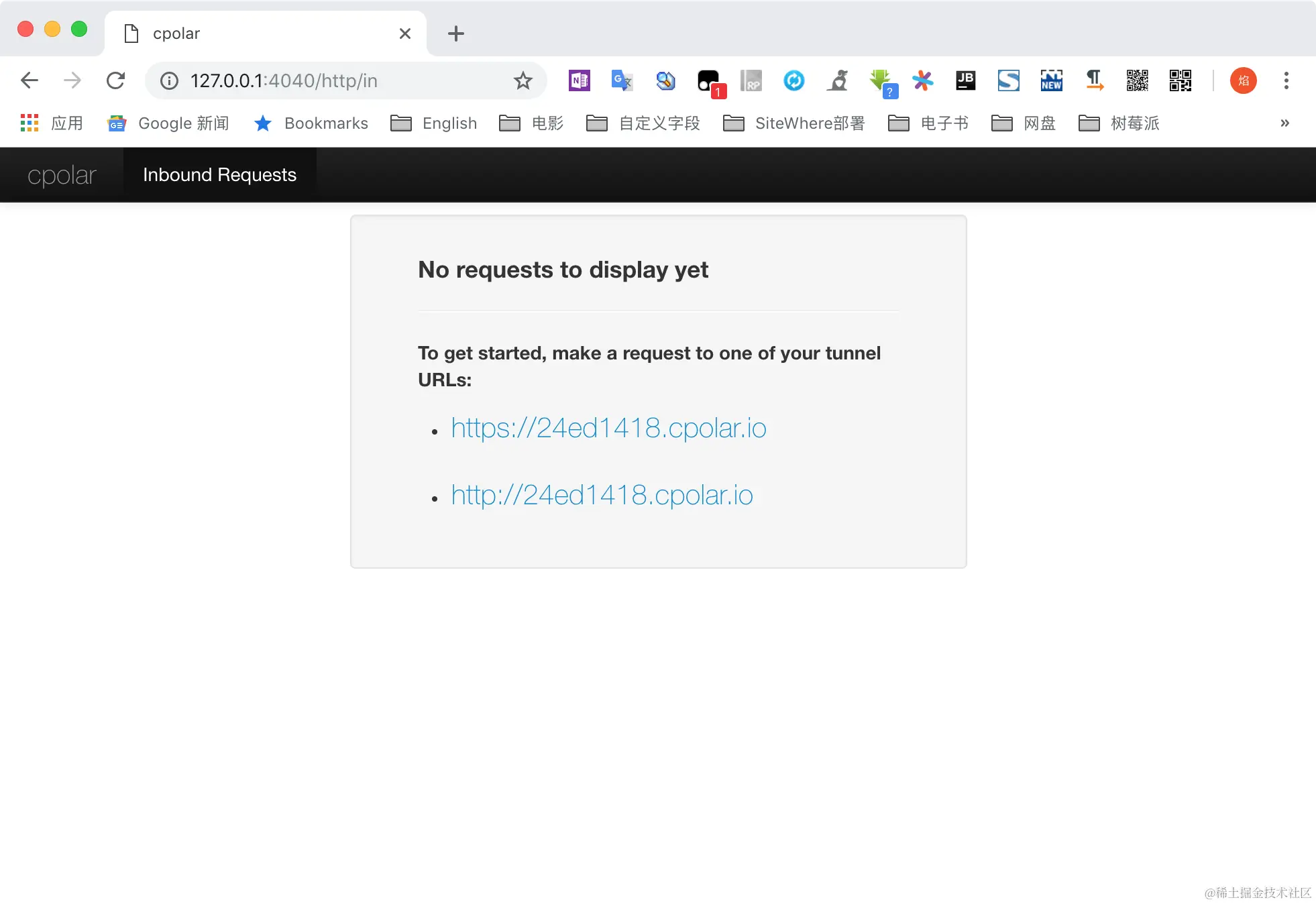This screenshot has height=904, width=1316.
Task: Click the OneNote extension icon
Action: (579, 80)
